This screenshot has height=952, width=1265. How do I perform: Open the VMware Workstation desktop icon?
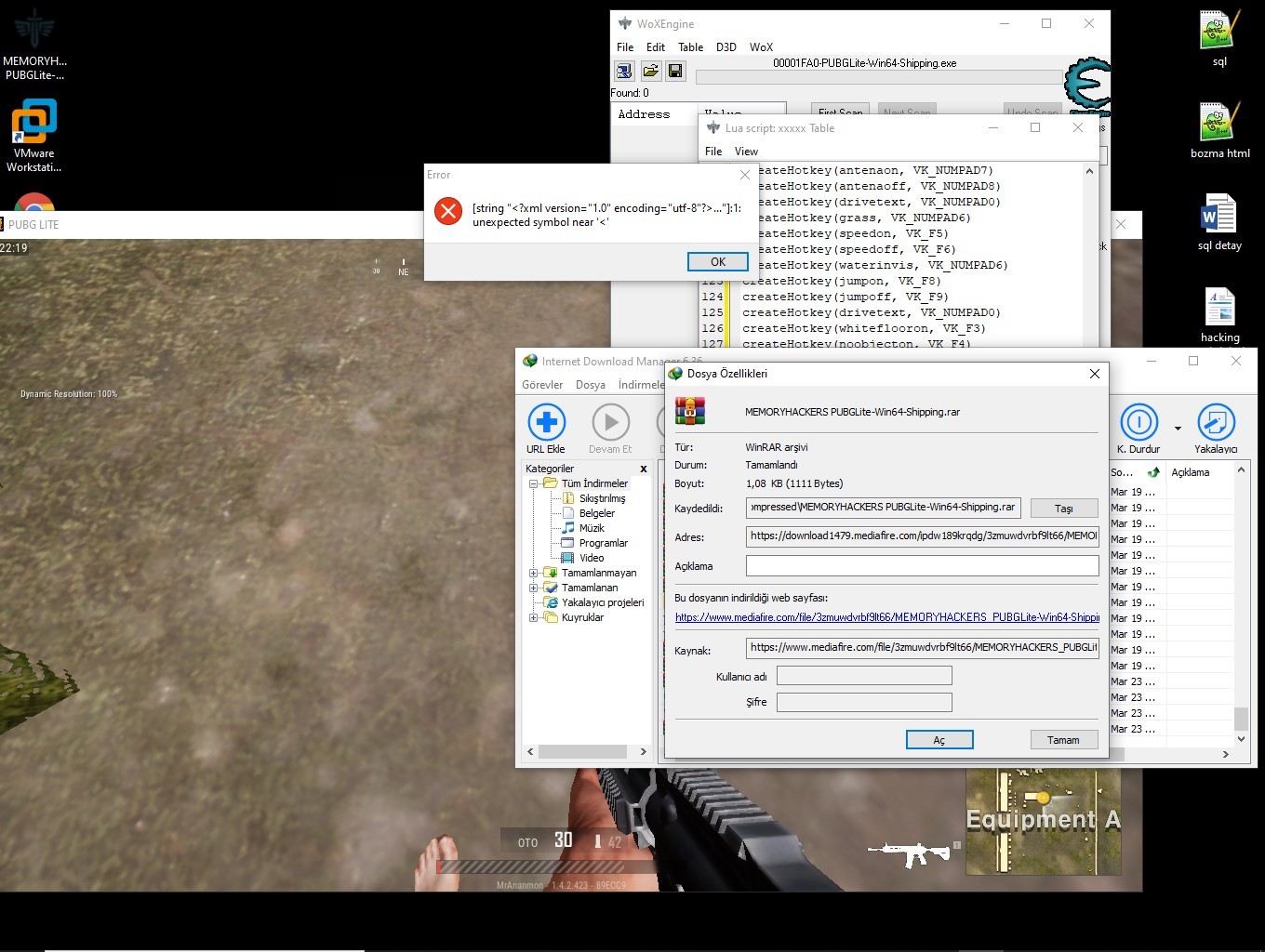point(34,136)
